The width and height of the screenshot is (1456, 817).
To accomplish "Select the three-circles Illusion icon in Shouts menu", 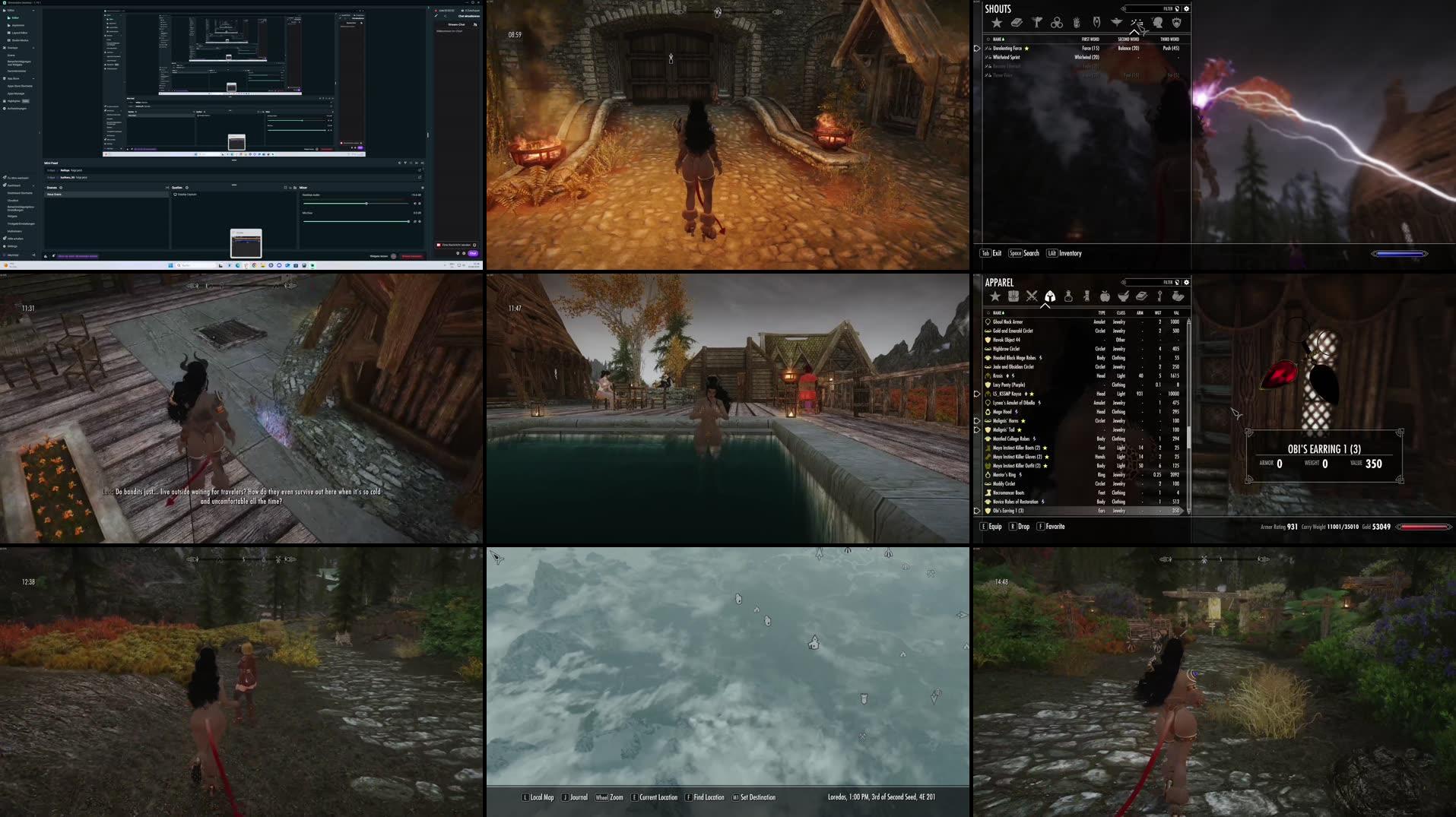I will 1057,23.
